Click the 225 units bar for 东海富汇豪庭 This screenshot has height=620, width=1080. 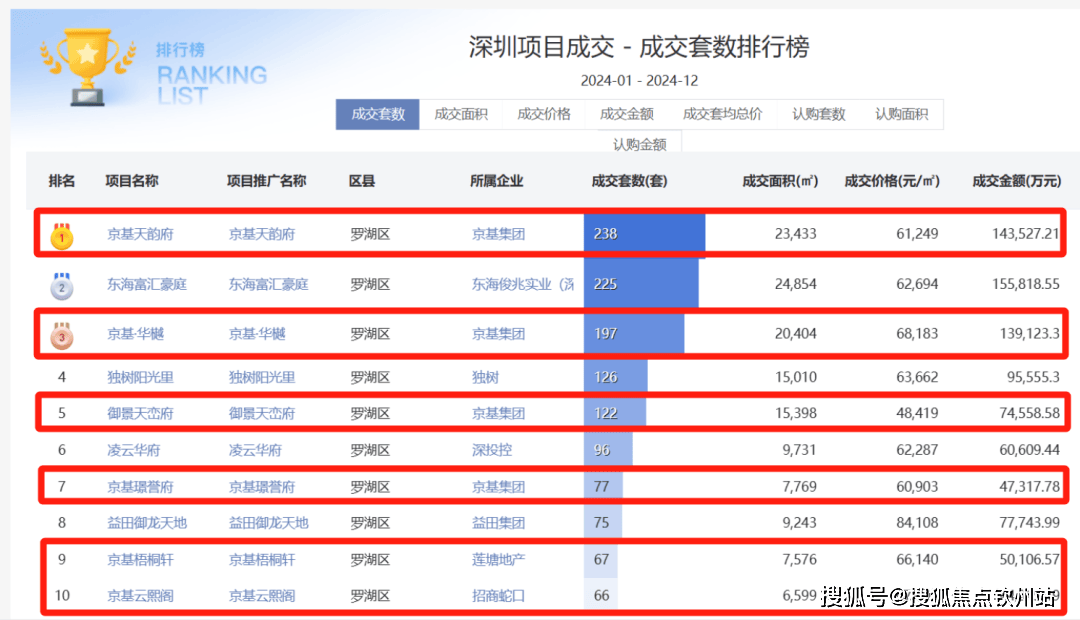click(x=641, y=285)
